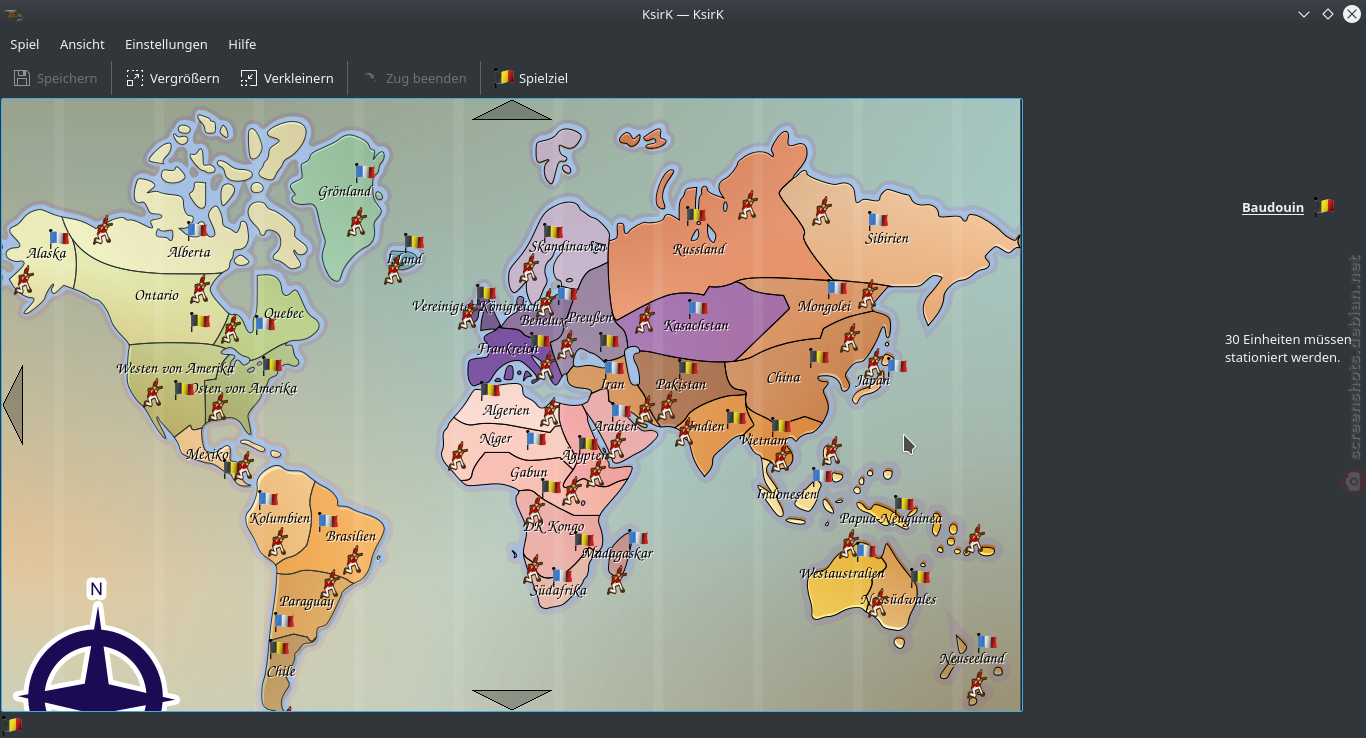
Task: Click the Japan territory label
Action: pos(873,380)
